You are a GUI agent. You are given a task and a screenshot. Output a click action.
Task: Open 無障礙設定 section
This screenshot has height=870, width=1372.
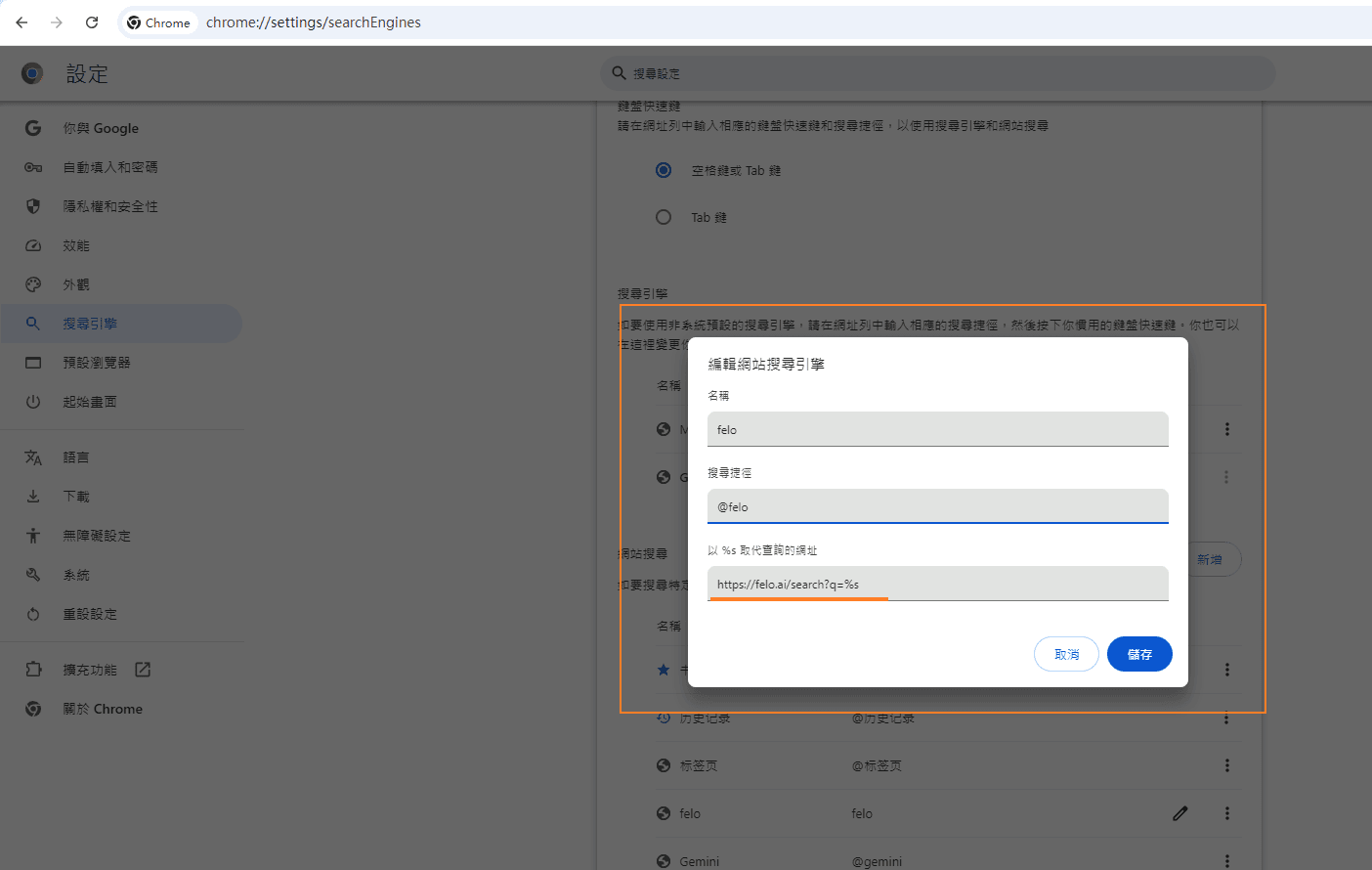point(121,536)
